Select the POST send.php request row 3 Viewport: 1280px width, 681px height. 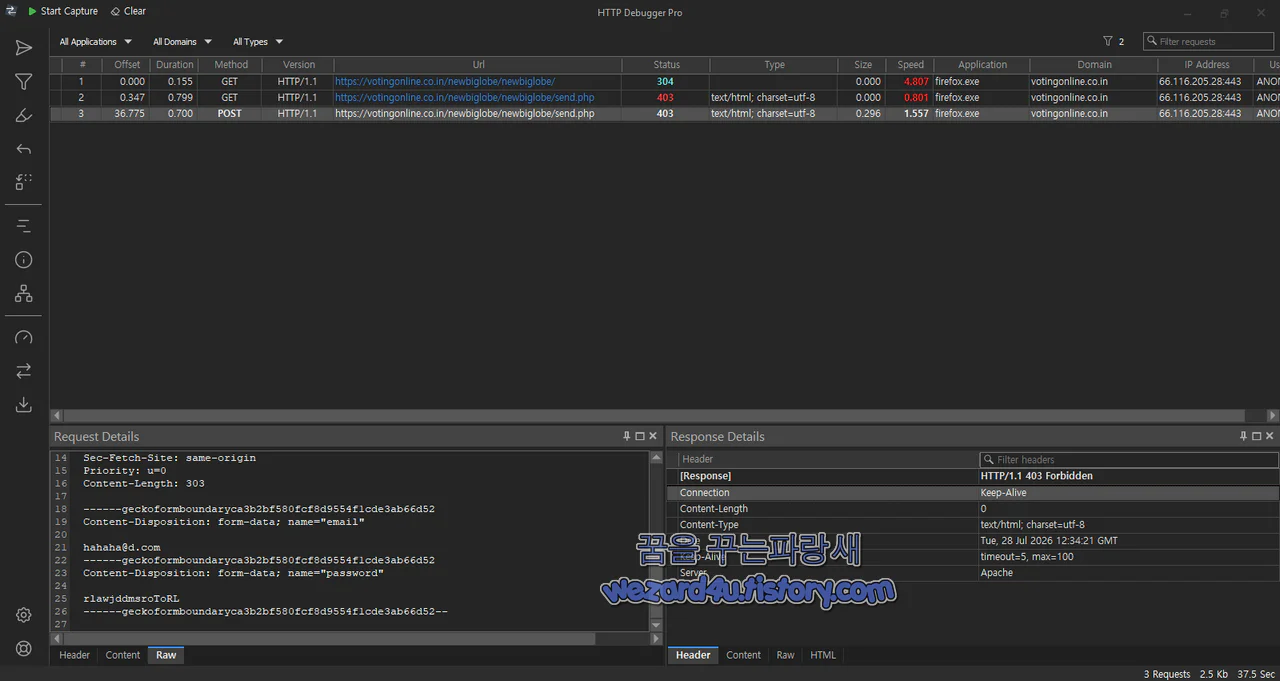click(x=664, y=114)
